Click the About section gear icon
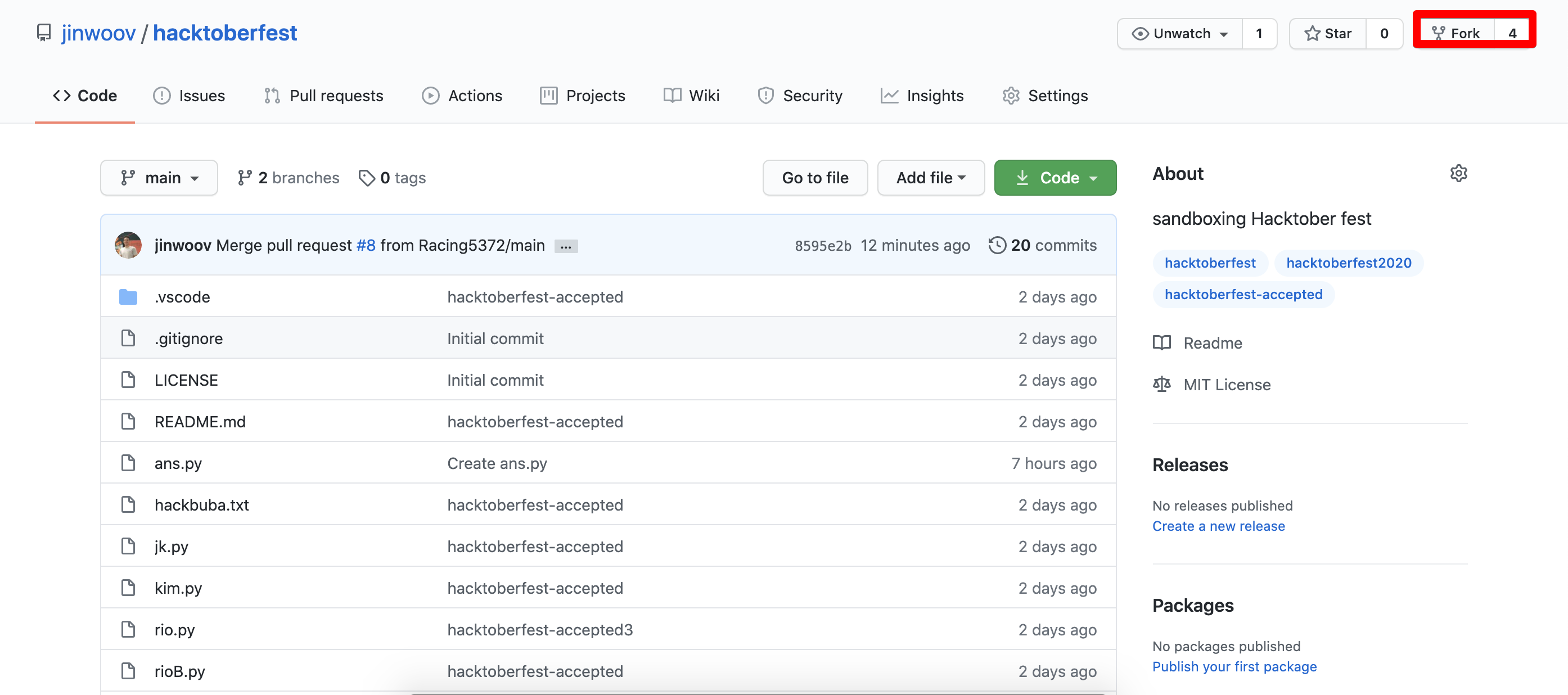 1458,173
